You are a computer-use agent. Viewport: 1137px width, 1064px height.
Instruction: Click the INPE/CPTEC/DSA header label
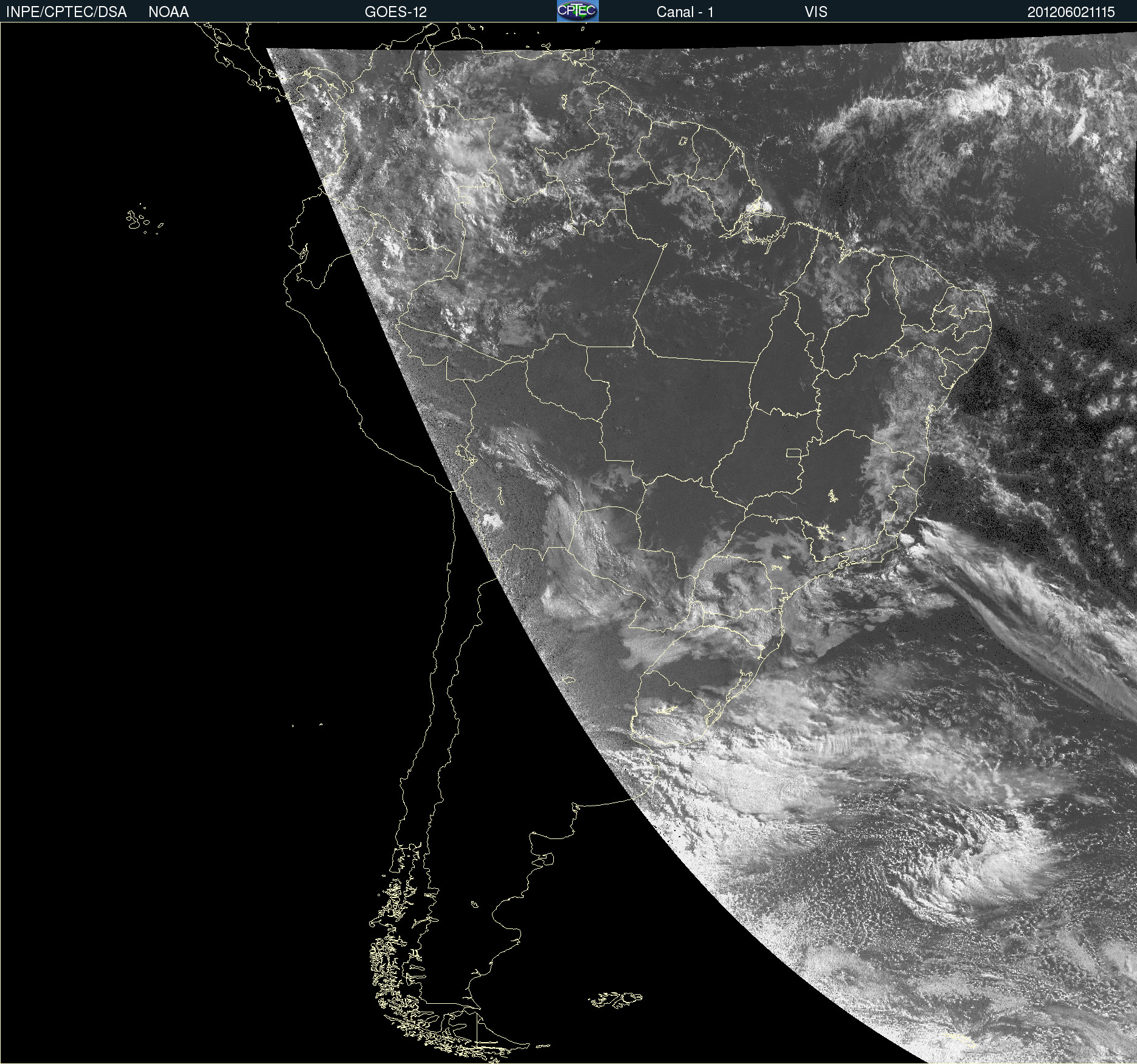(66, 12)
